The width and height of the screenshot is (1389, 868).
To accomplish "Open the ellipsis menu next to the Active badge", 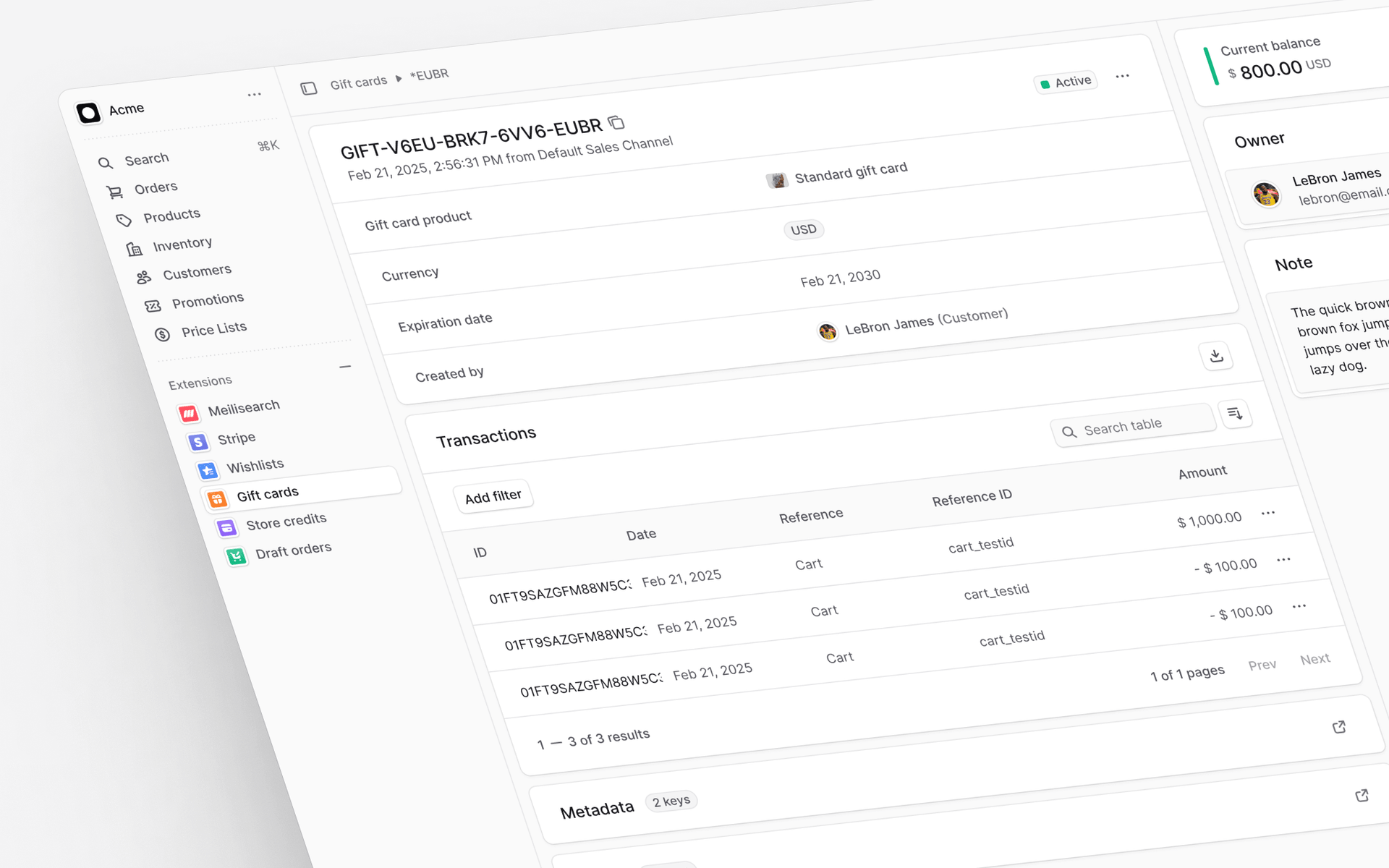I will [x=1123, y=76].
